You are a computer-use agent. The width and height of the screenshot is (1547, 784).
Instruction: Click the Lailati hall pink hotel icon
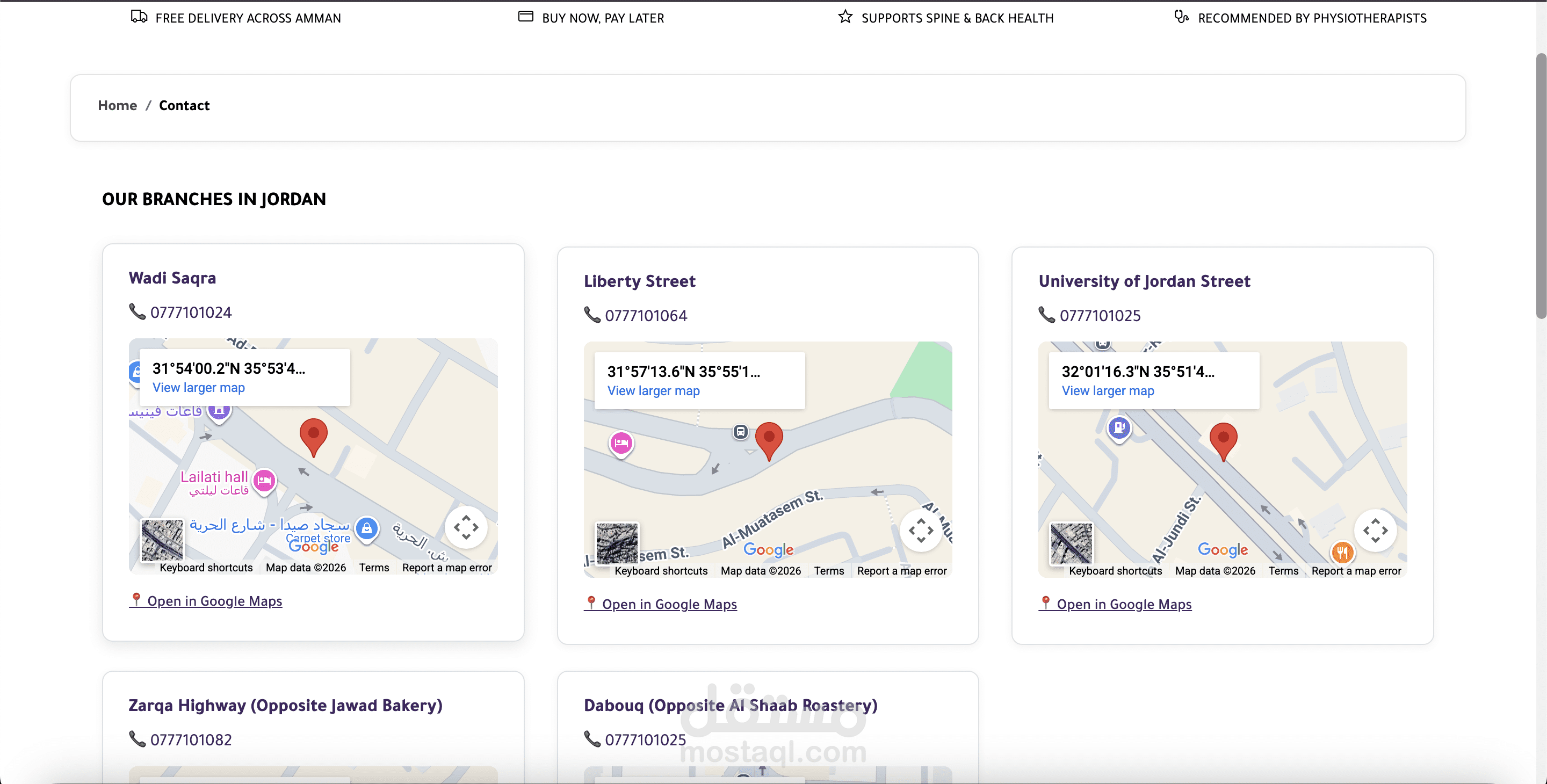click(x=264, y=480)
